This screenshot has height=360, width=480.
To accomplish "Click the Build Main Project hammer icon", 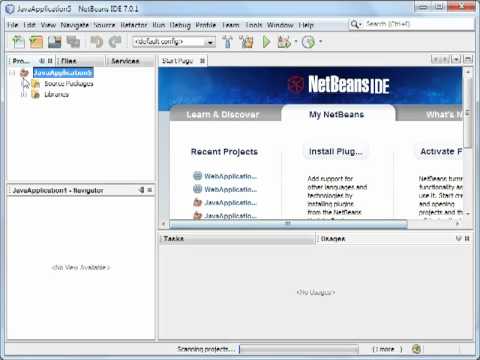I will [x=228, y=42].
